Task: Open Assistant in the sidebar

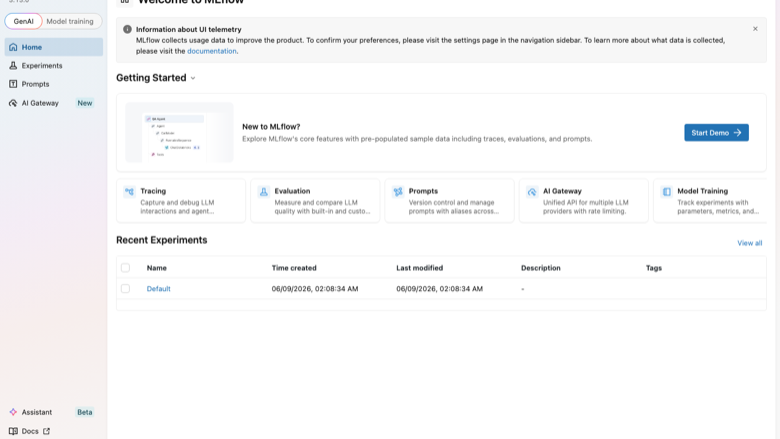Action: tap(54, 412)
